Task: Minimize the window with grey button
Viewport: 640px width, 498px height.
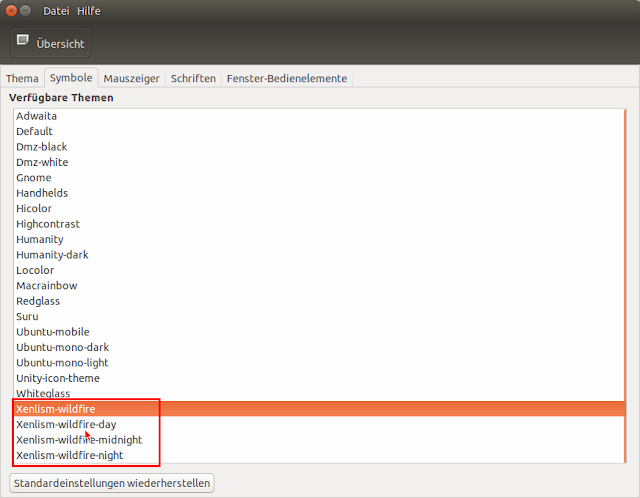Action: pos(26,11)
